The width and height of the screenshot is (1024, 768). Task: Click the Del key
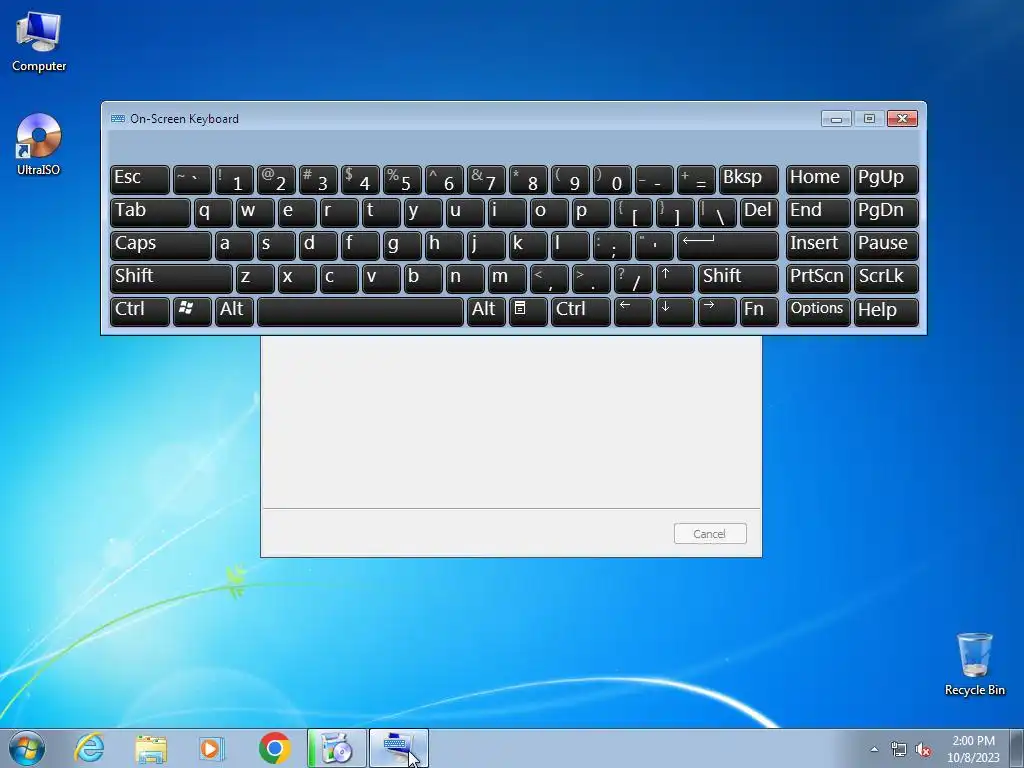[759, 213]
